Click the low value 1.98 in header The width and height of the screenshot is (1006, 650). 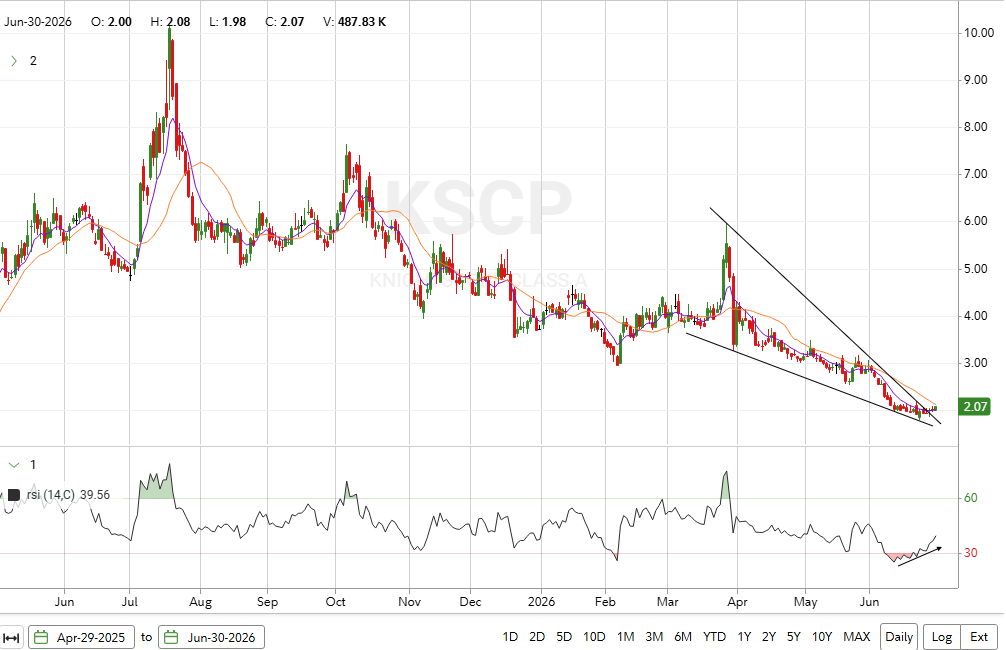click(x=234, y=22)
